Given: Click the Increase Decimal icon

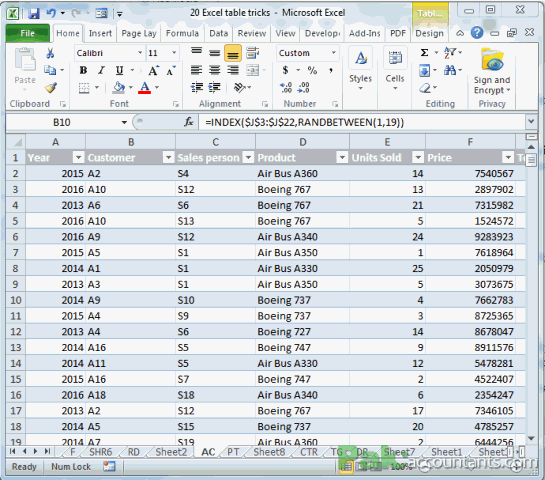Looking at the screenshot, I should (x=286, y=88).
